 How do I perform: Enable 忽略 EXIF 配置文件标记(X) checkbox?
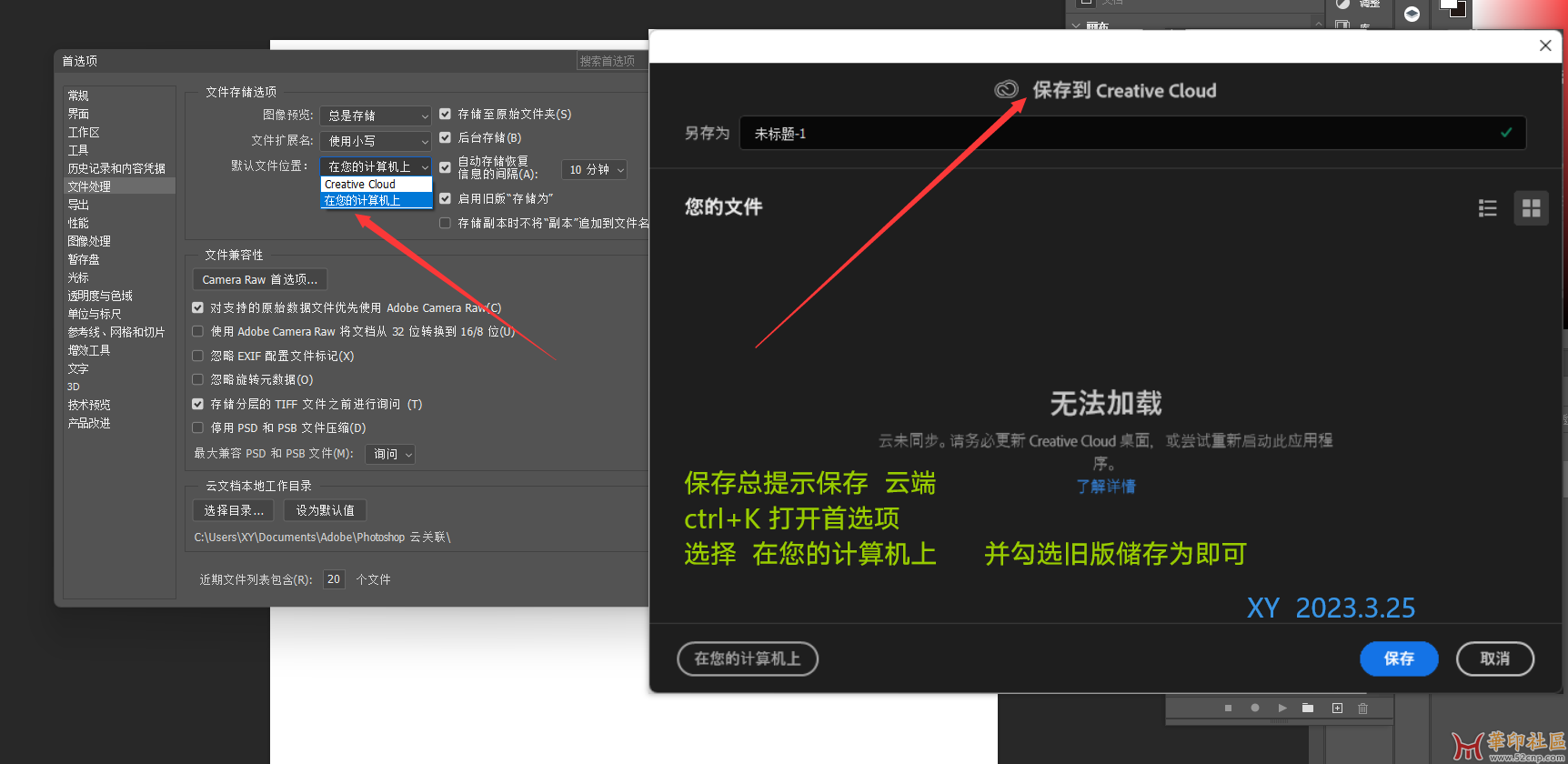click(197, 356)
